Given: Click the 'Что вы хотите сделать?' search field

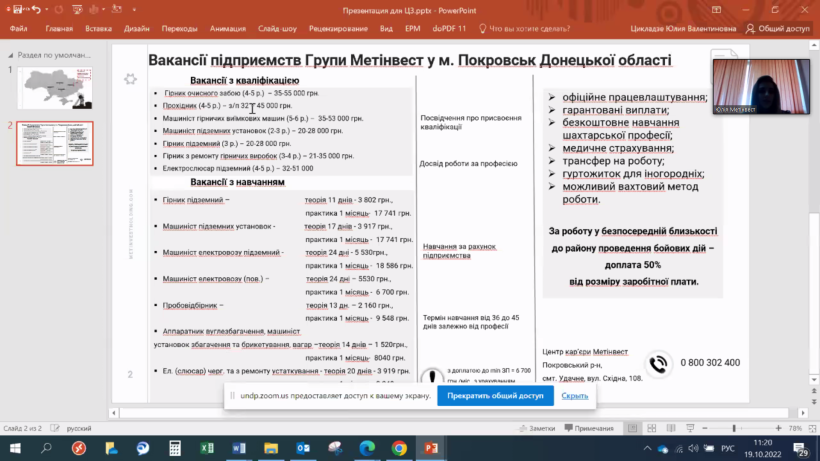Looking at the screenshot, I should [525, 29].
